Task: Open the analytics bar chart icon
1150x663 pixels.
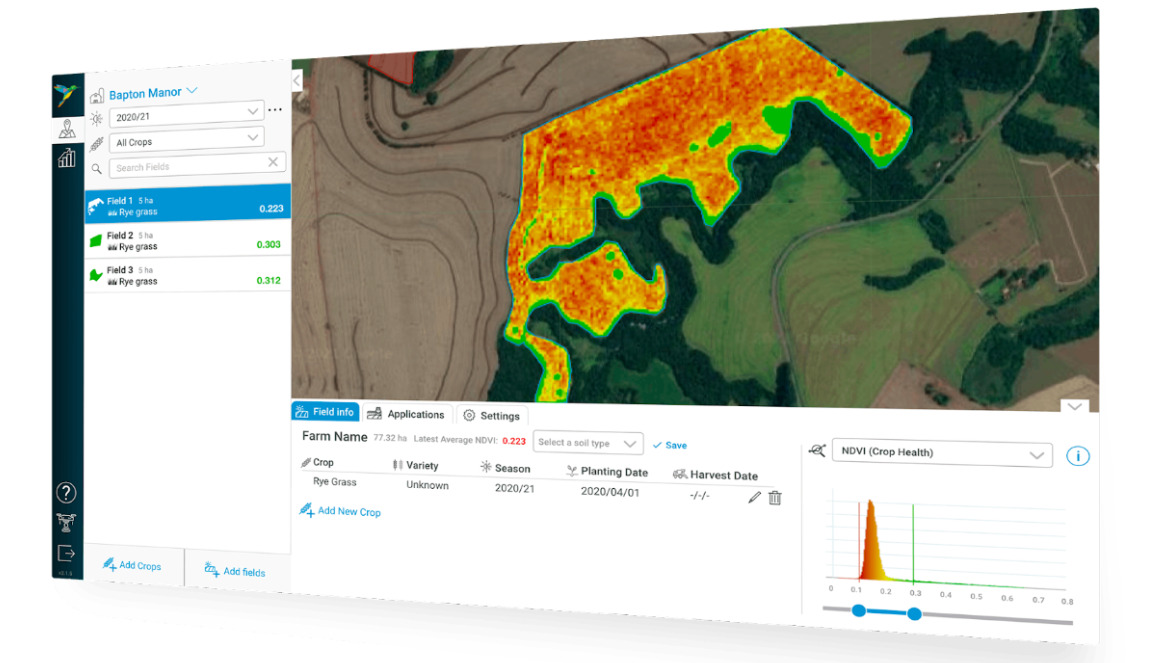Action: (x=67, y=158)
